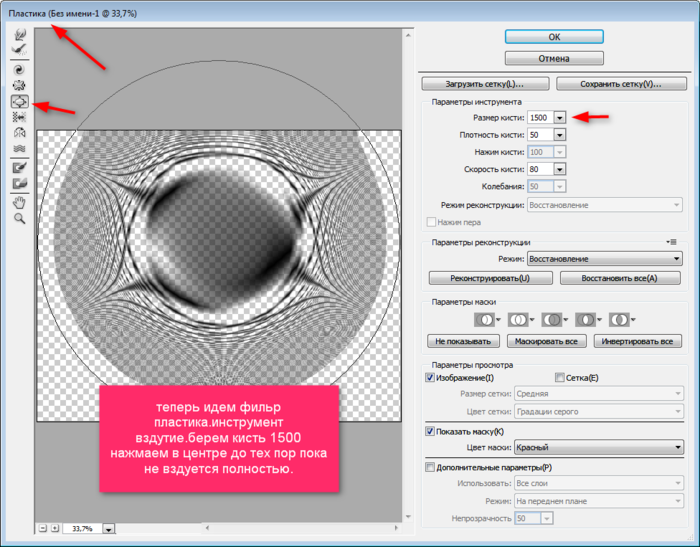Click the Отмена cancel button

[554, 58]
